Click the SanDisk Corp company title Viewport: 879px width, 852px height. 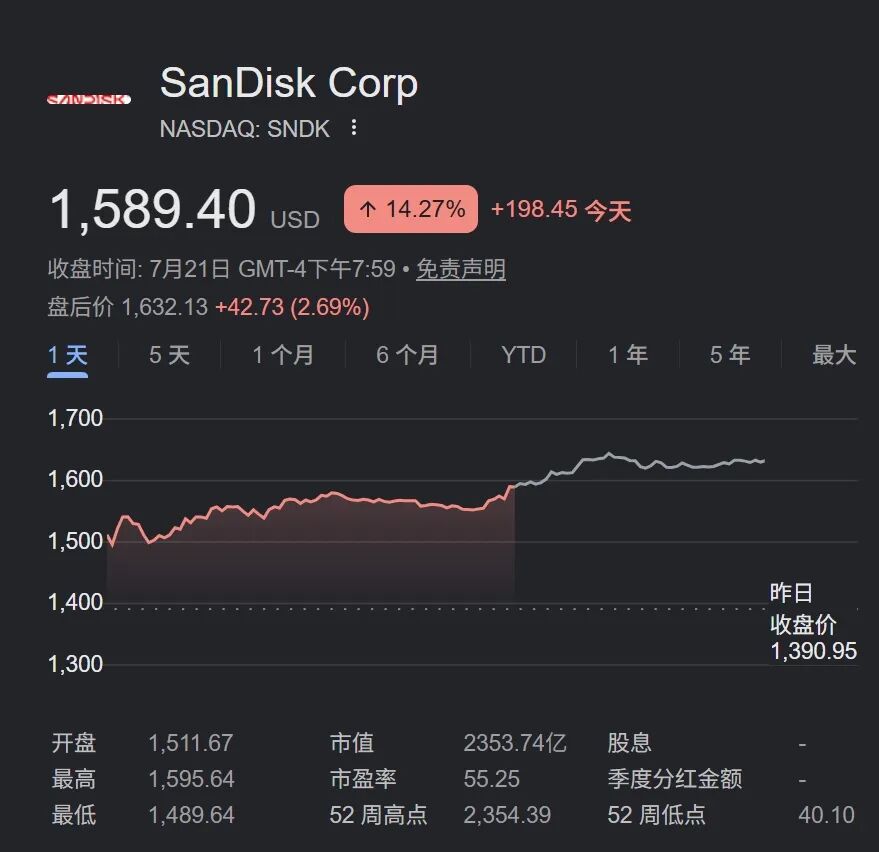pos(289,83)
